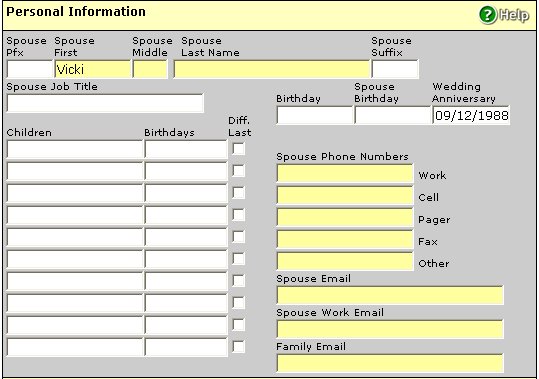Focus the Fax spouse phone field
The height and width of the screenshot is (379, 539).
pyautogui.click(x=345, y=239)
